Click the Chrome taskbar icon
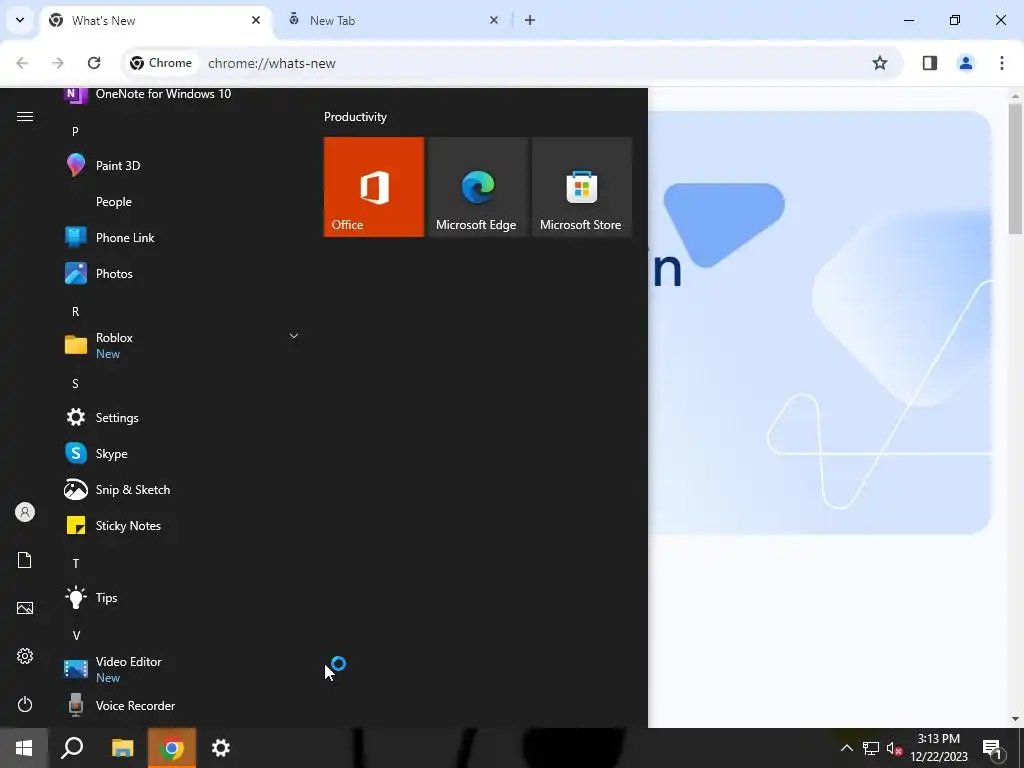The height and width of the screenshot is (768, 1024). [x=172, y=748]
